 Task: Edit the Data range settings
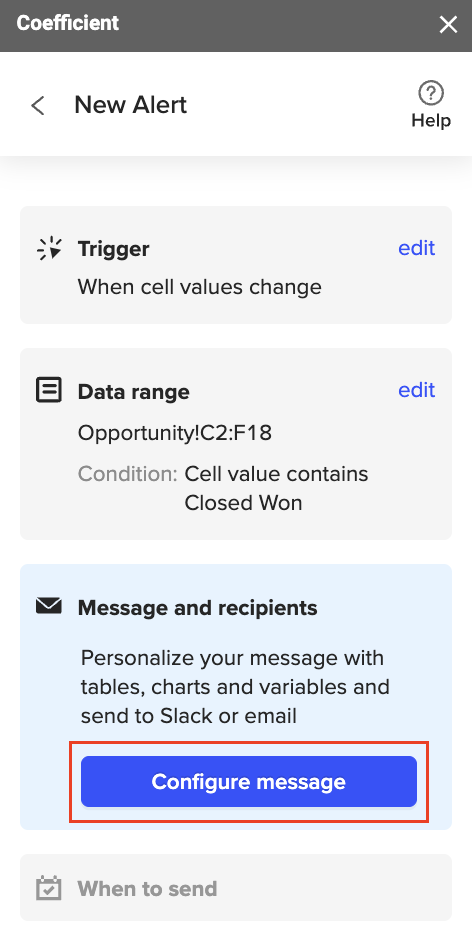[x=416, y=390]
